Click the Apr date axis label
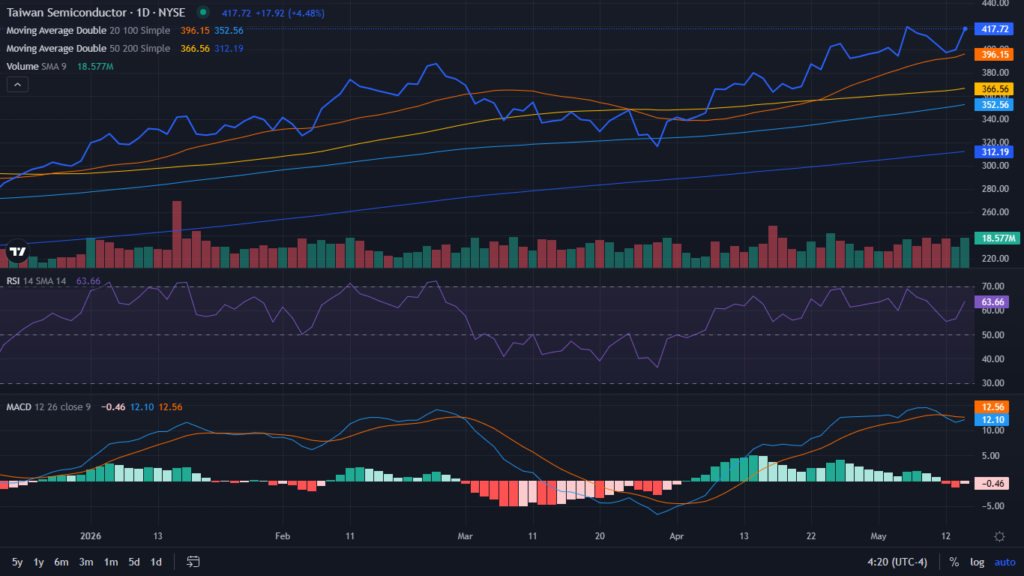Image resolution: width=1024 pixels, height=576 pixels. (x=676, y=536)
